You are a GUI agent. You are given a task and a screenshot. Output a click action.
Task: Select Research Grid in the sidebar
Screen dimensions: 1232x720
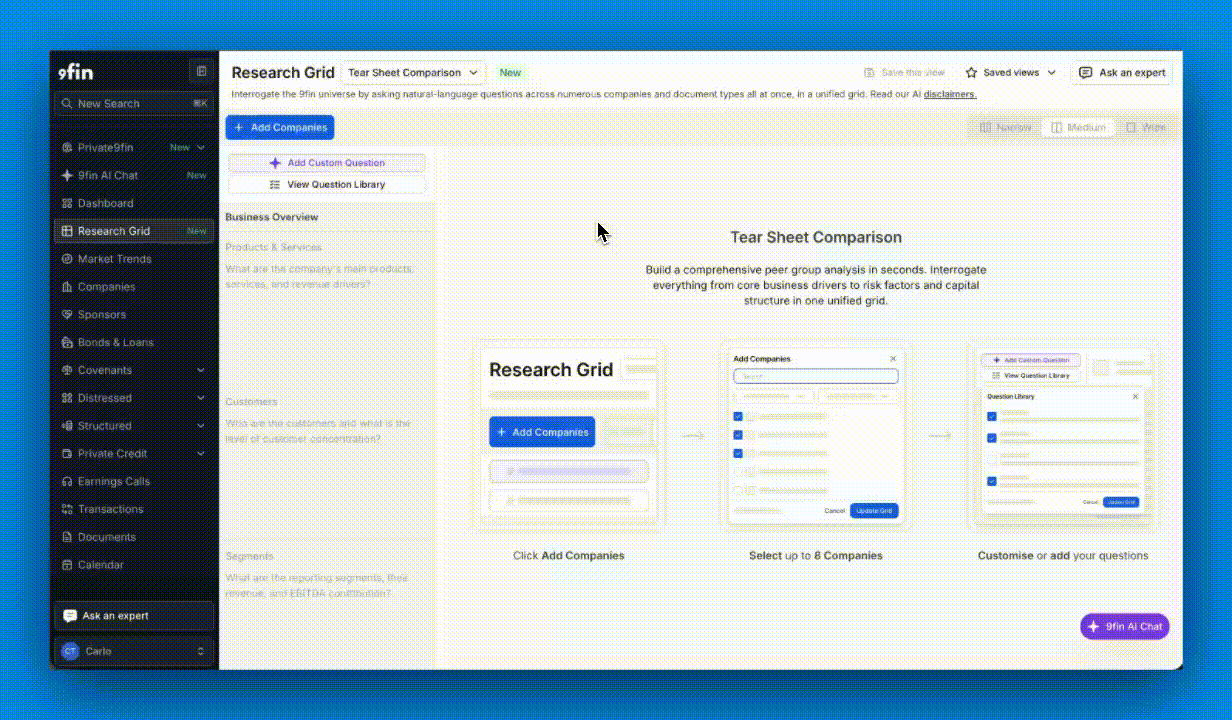click(134, 231)
